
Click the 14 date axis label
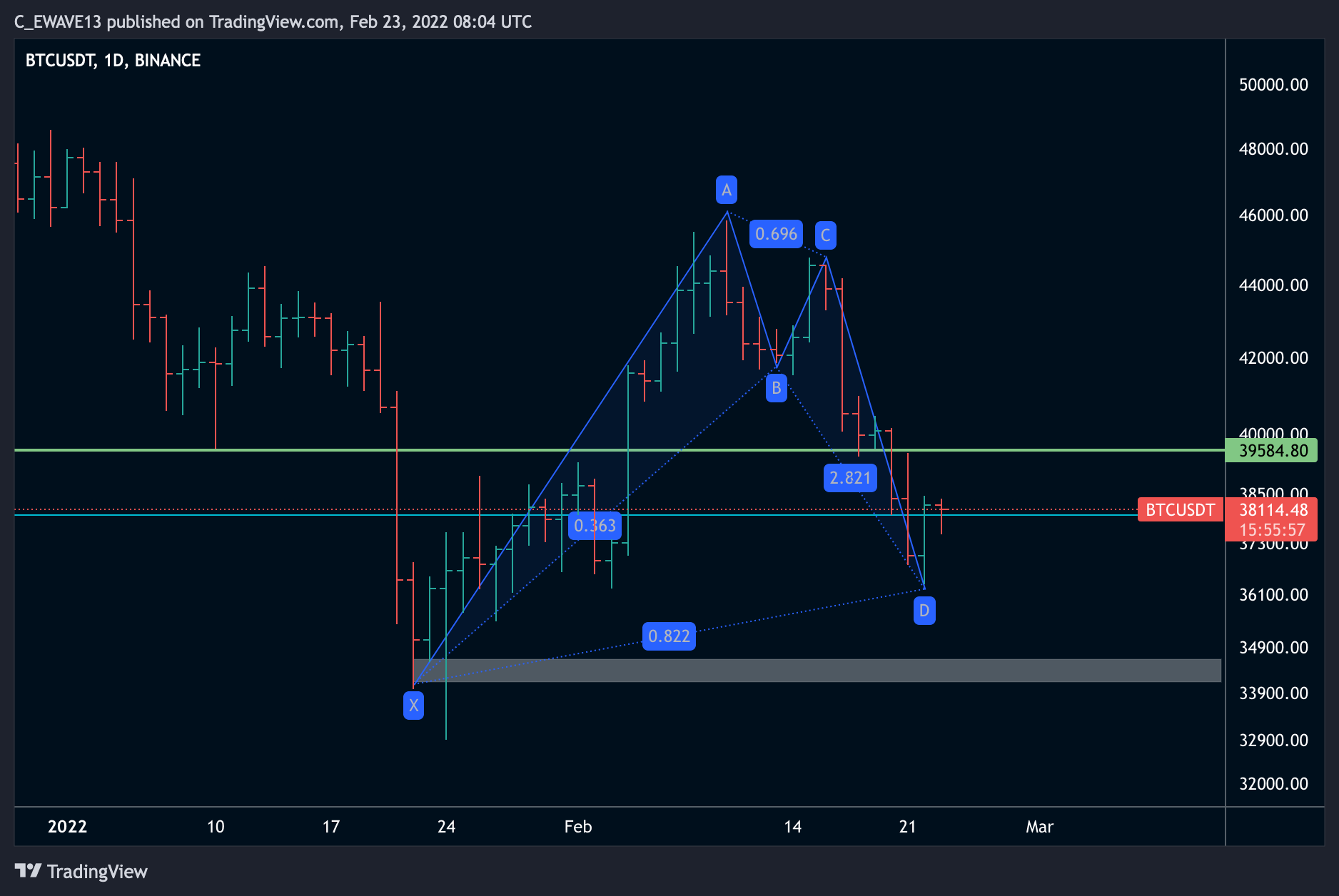pyautogui.click(x=792, y=827)
